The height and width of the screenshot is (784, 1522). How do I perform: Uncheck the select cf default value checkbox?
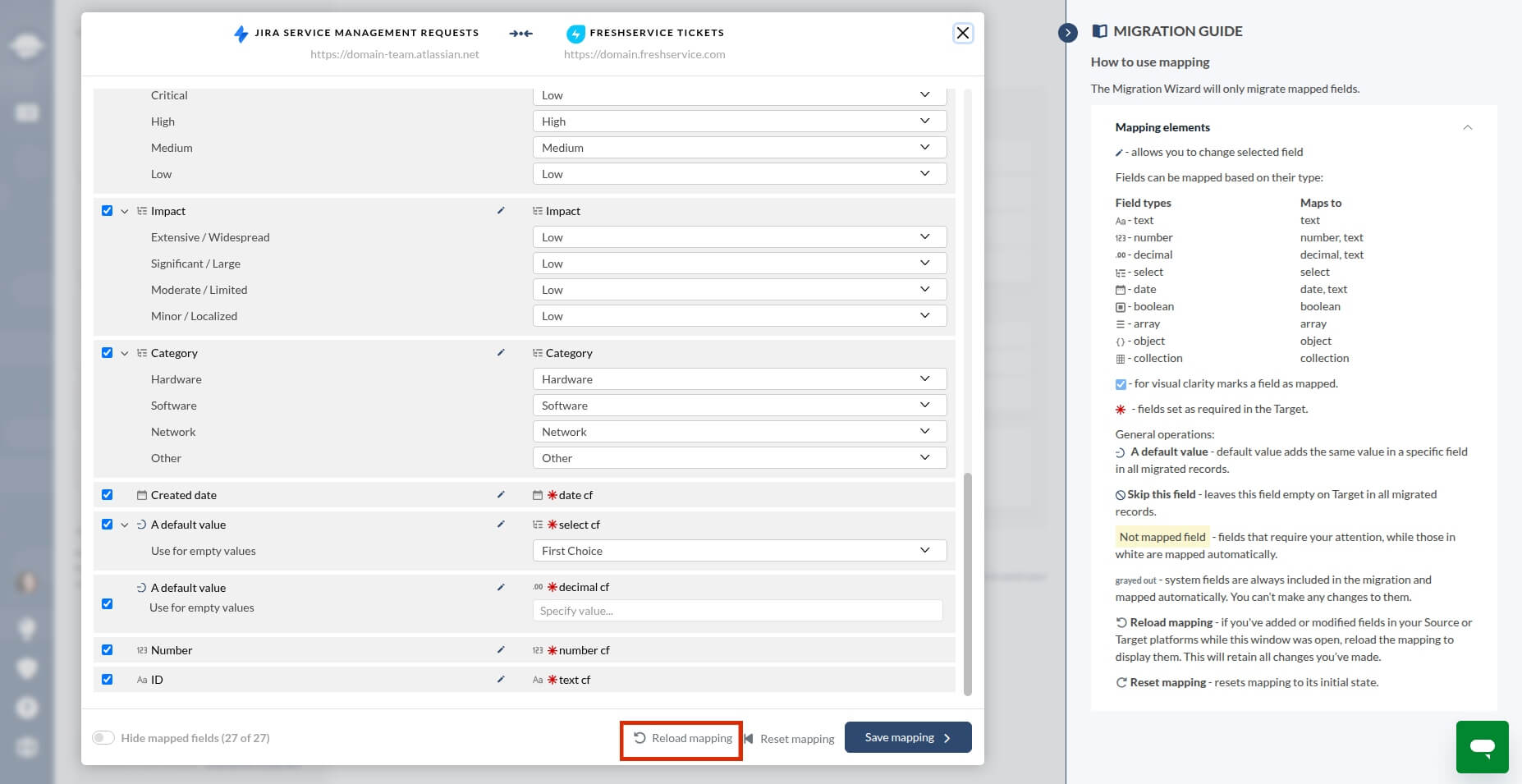107,525
